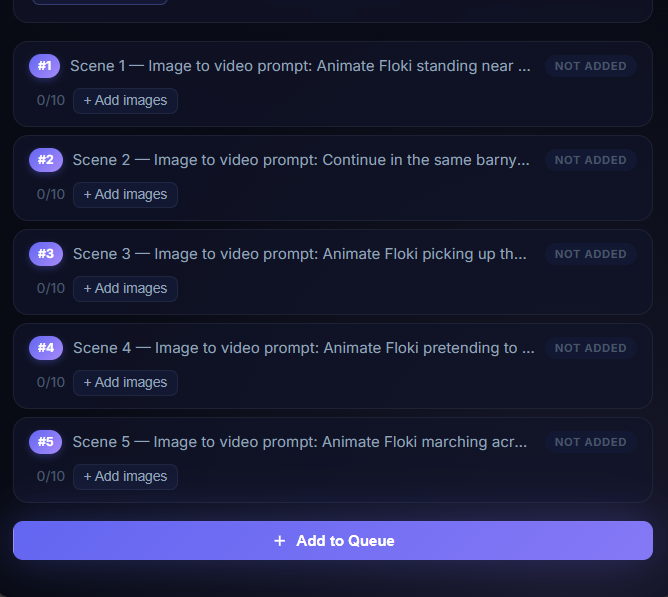Click Scene 1 NOT ADDED status badge
Screen dimensions: 668x597
(590, 66)
